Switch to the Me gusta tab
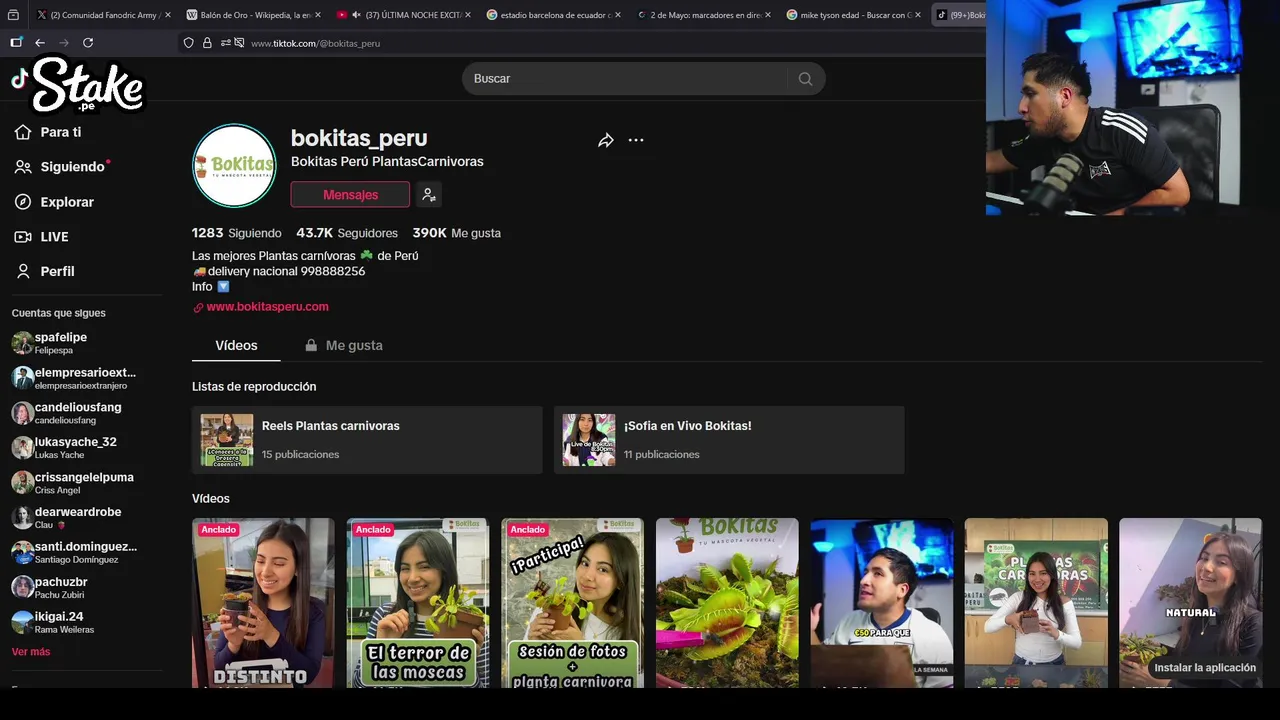 [x=344, y=346]
